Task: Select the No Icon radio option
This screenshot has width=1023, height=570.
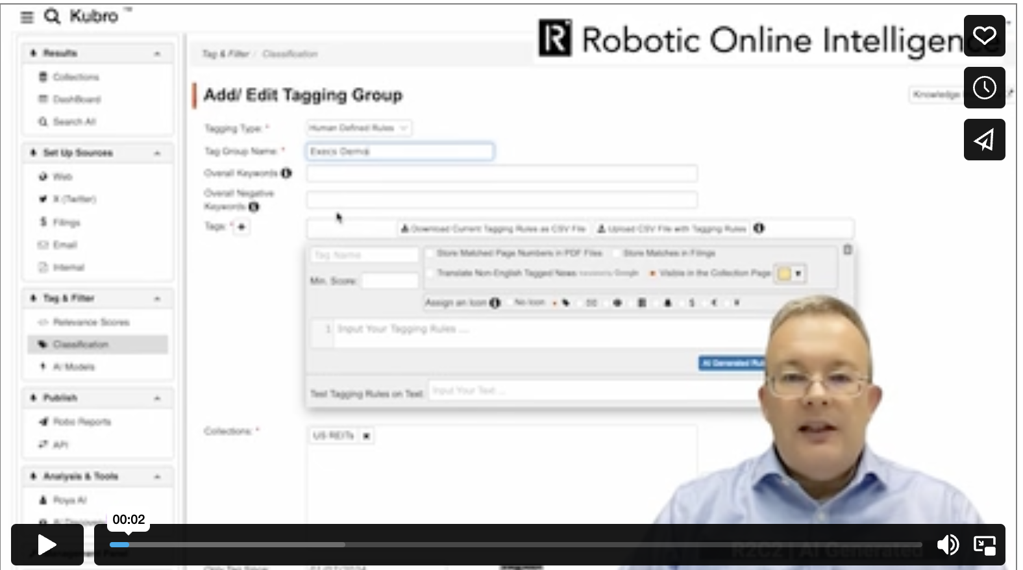Action: pyautogui.click(x=510, y=303)
